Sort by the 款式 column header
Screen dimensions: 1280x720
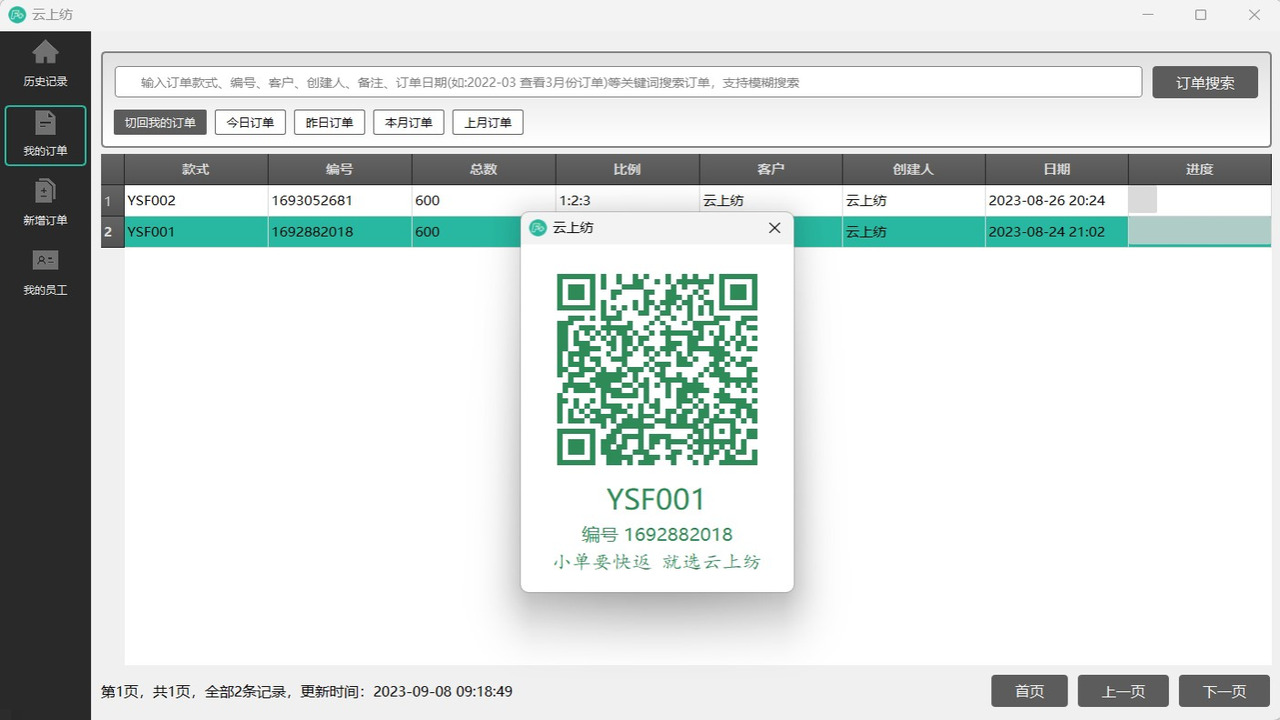tap(195, 169)
